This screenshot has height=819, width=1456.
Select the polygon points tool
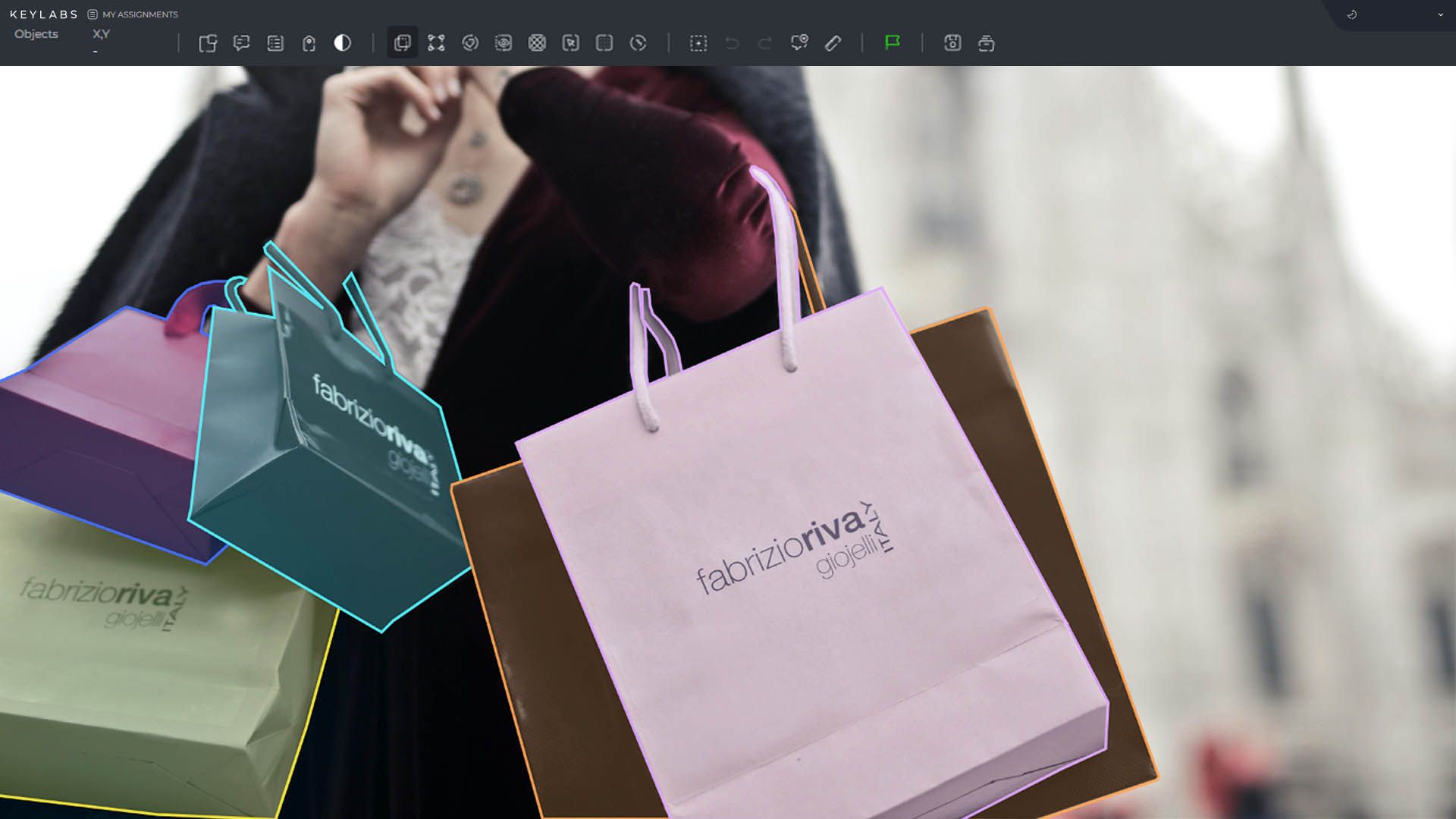pyautogui.click(x=436, y=43)
